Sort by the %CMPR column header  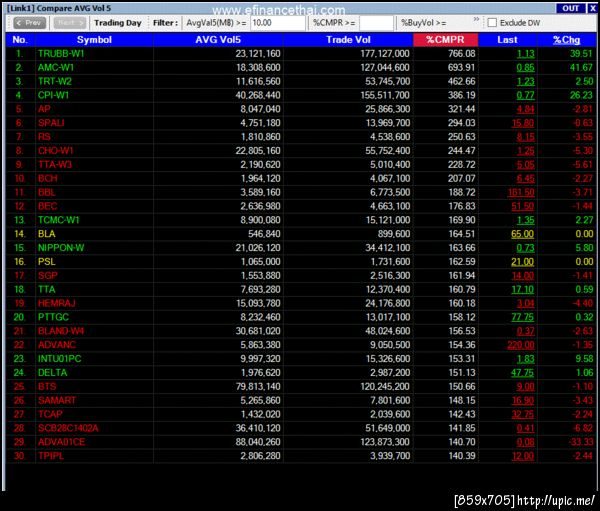pyautogui.click(x=445, y=40)
